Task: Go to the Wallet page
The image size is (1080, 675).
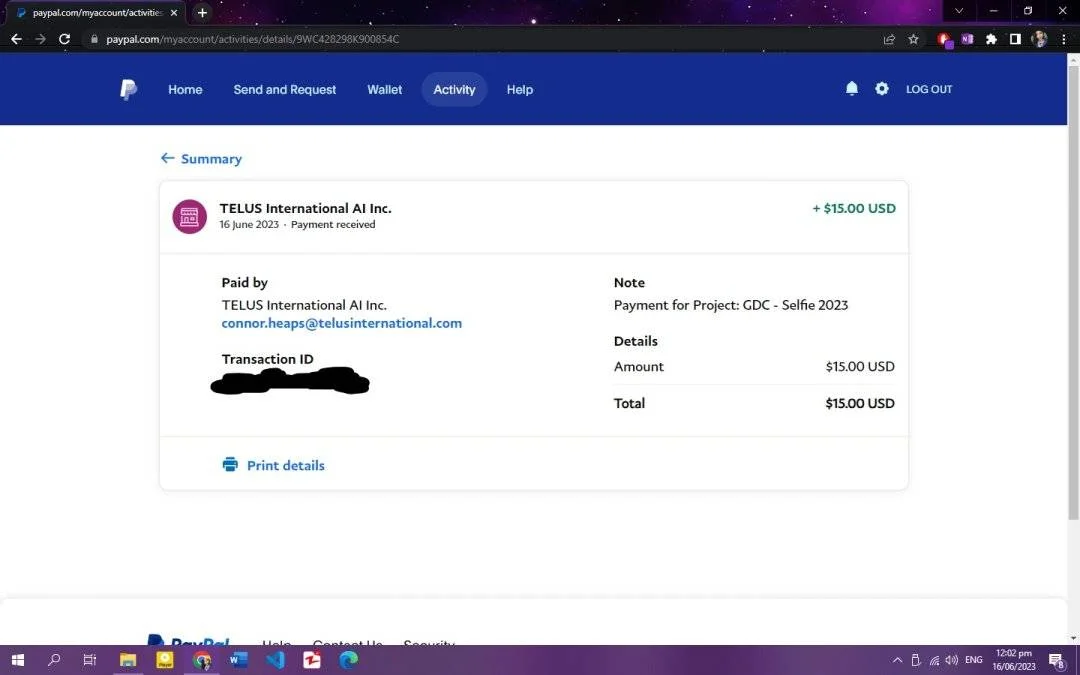Action: point(384,90)
